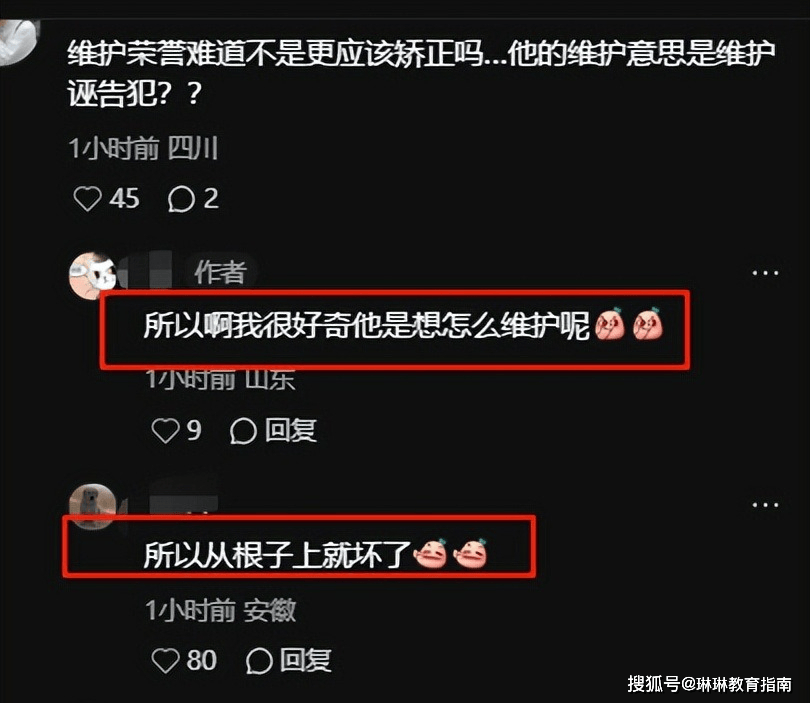810x703 pixels.
Task: Click 回复 under the 80-likes reply
Action: tap(305, 661)
